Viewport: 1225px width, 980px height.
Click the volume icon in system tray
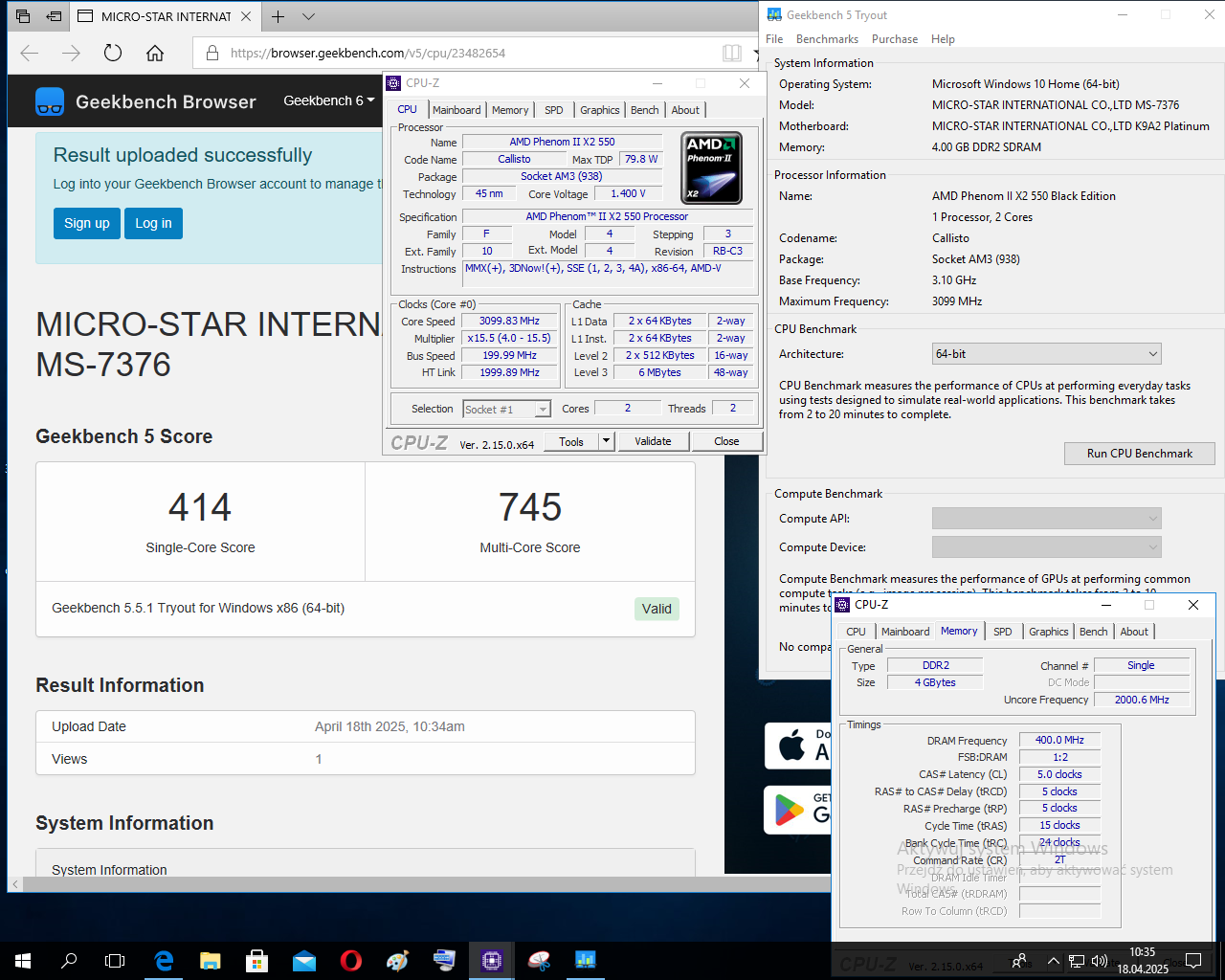tap(1100, 961)
